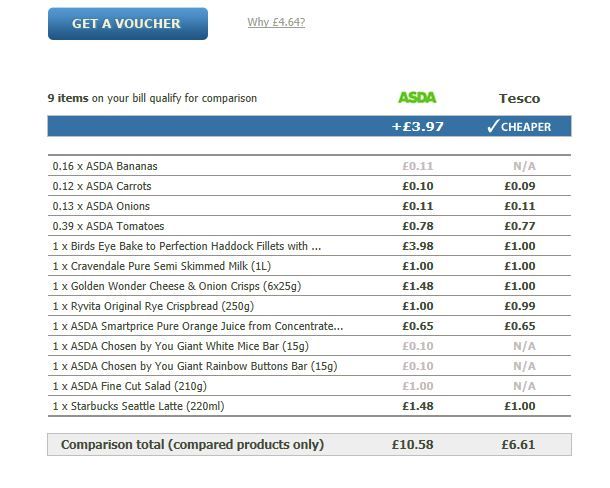This screenshot has height=488, width=610.
Task: Select the ASDA Tomatoes item
Action: [x=108, y=226]
